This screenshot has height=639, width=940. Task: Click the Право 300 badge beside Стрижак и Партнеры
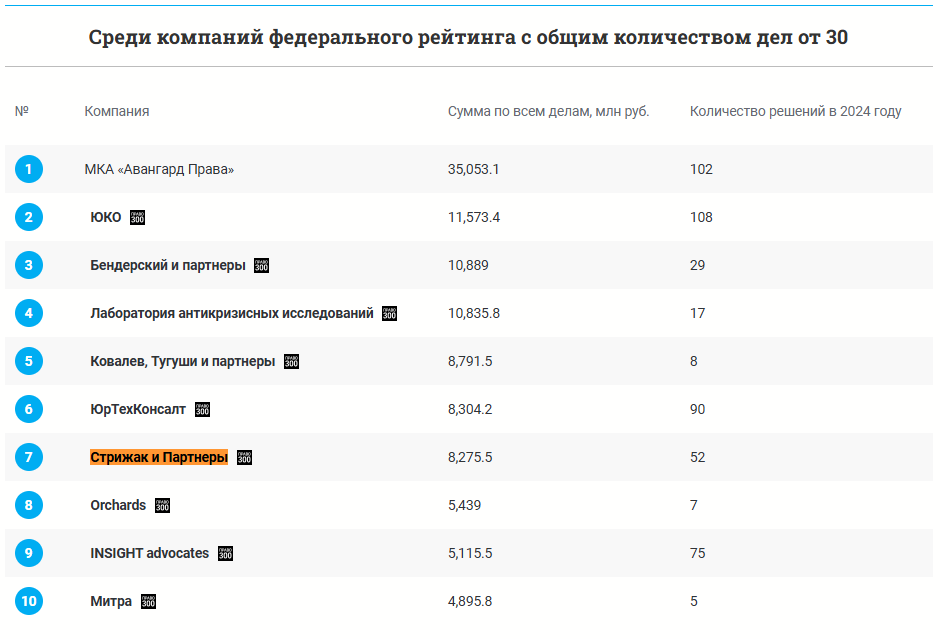(245, 457)
